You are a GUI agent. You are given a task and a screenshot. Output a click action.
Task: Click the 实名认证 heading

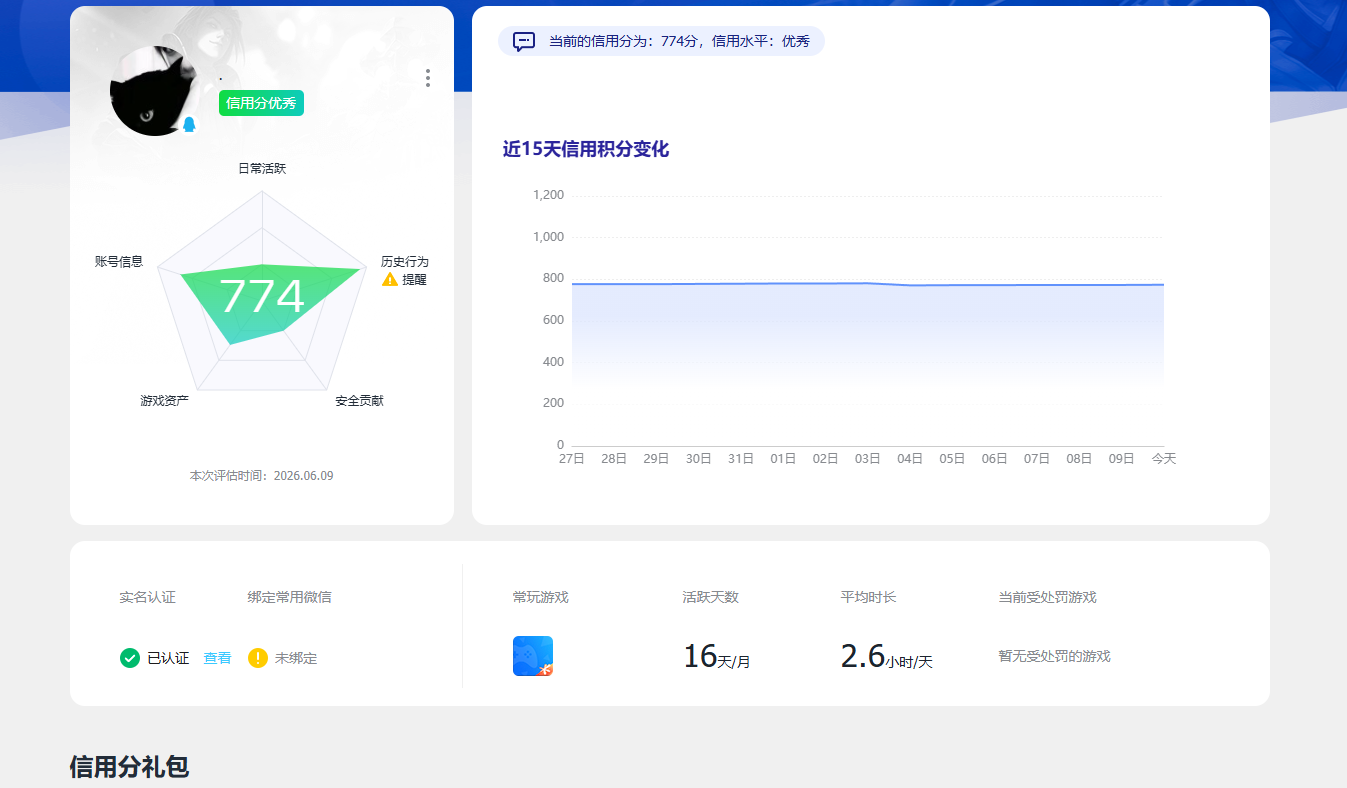(148, 597)
